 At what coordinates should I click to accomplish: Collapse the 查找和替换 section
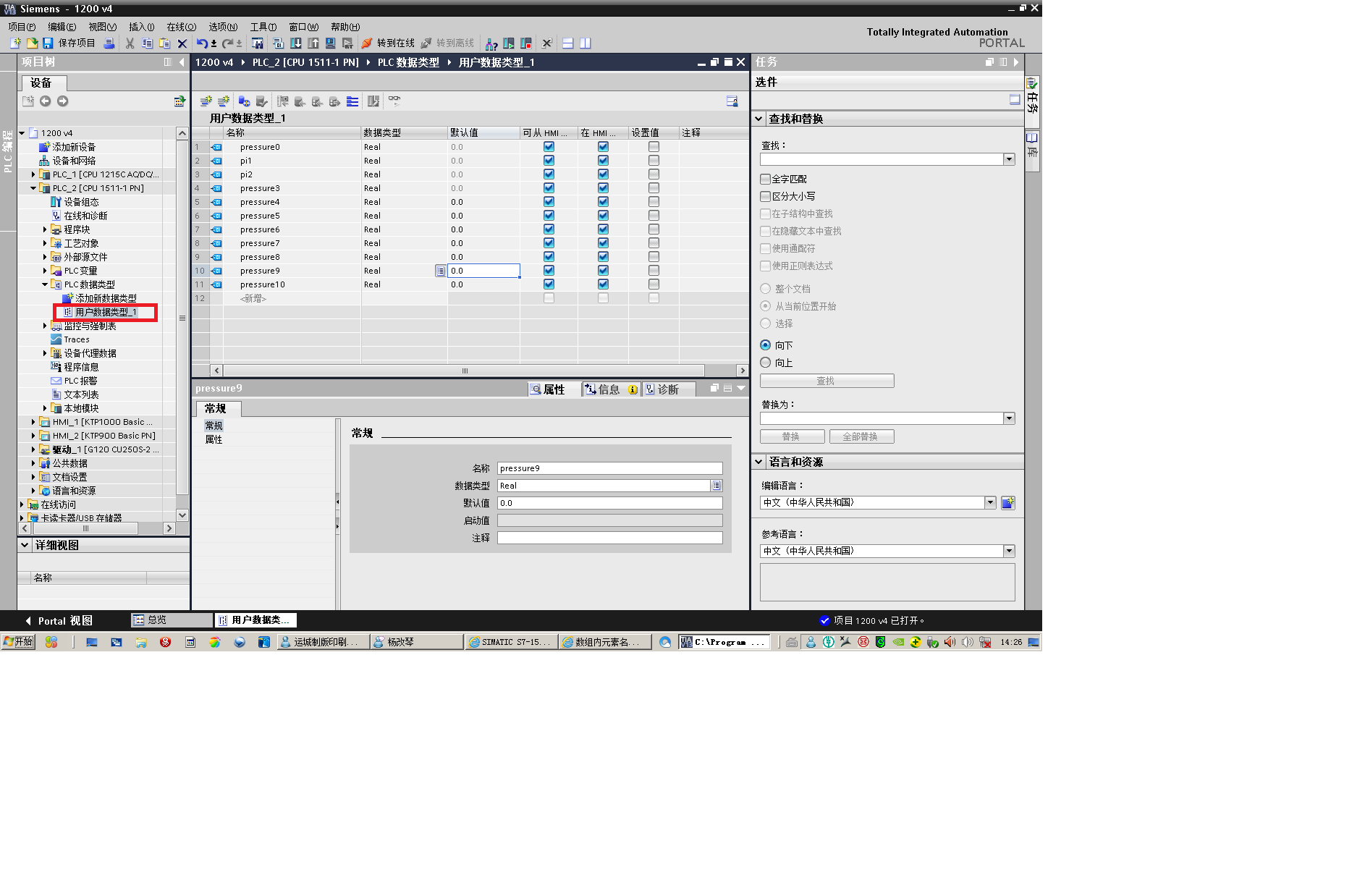(758, 119)
